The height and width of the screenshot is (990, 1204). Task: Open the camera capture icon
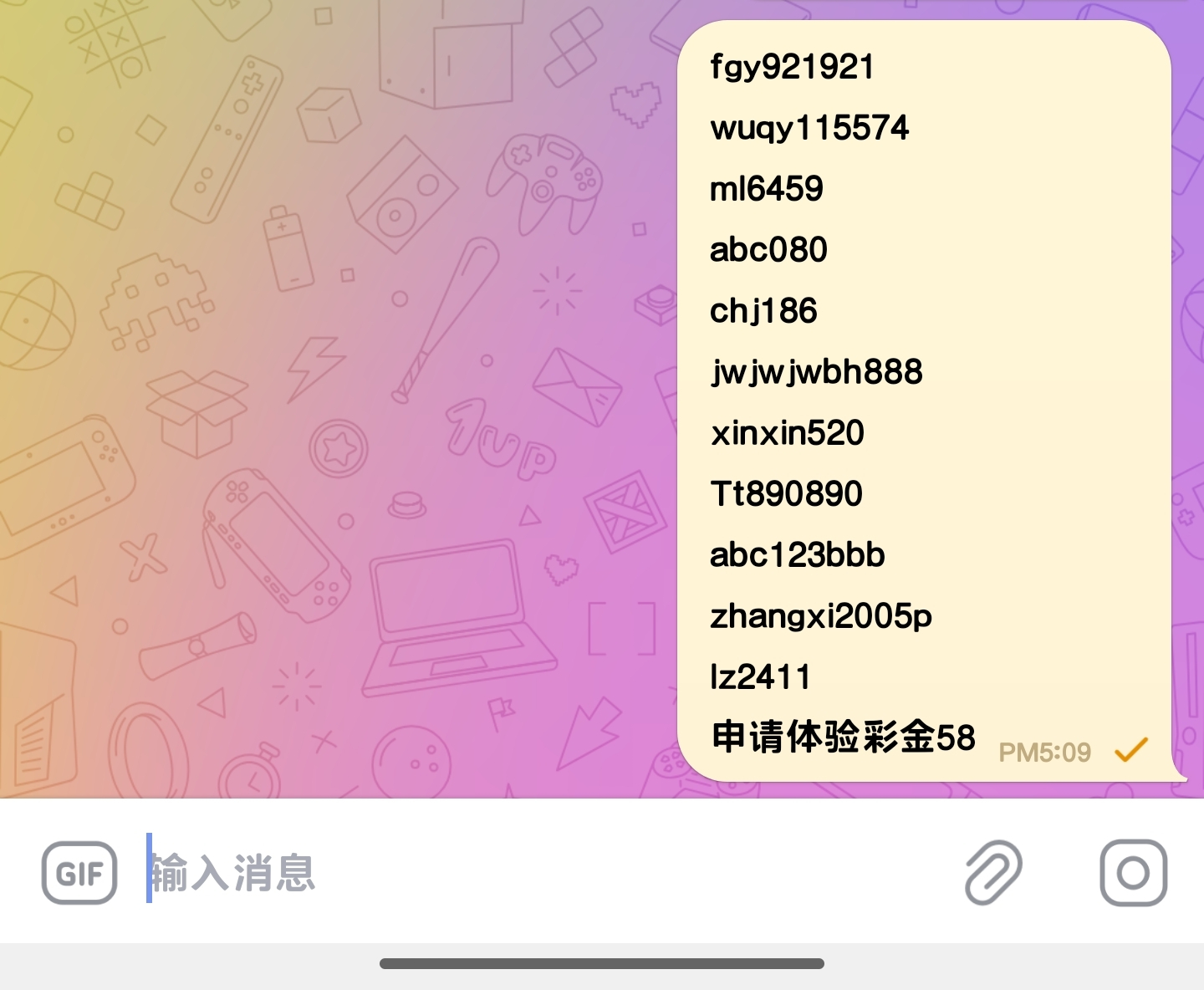pyautogui.click(x=1133, y=873)
